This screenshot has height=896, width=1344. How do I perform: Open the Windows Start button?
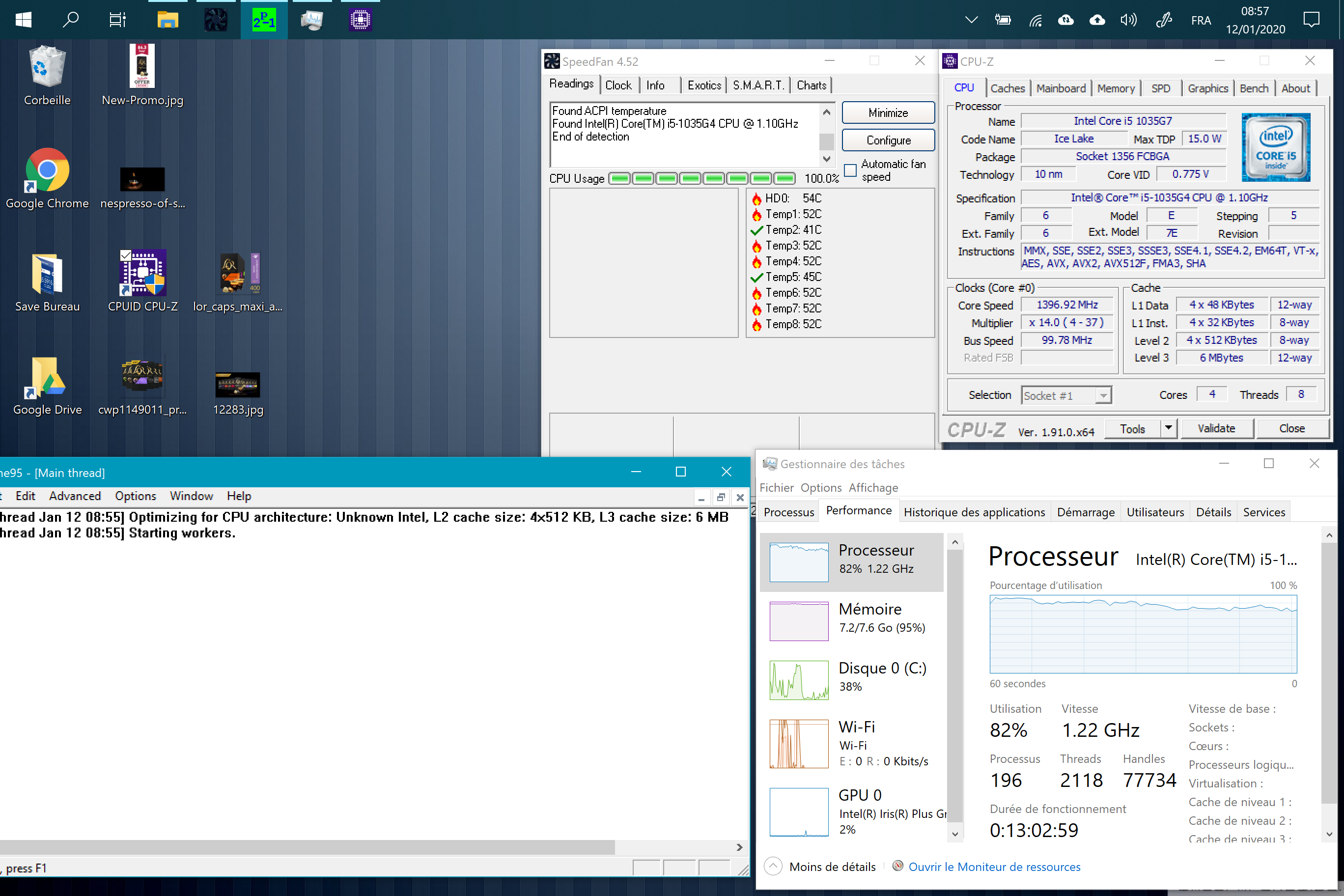click(24, 20)
